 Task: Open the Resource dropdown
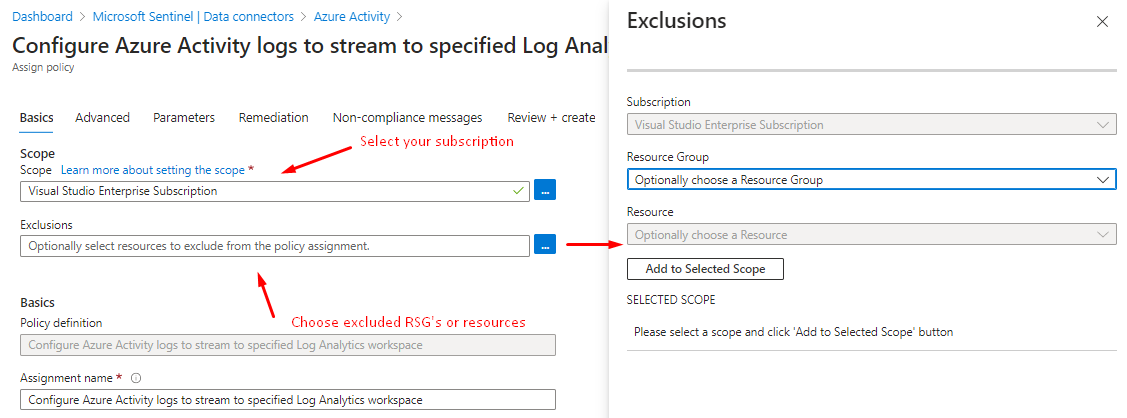[871, 235]
